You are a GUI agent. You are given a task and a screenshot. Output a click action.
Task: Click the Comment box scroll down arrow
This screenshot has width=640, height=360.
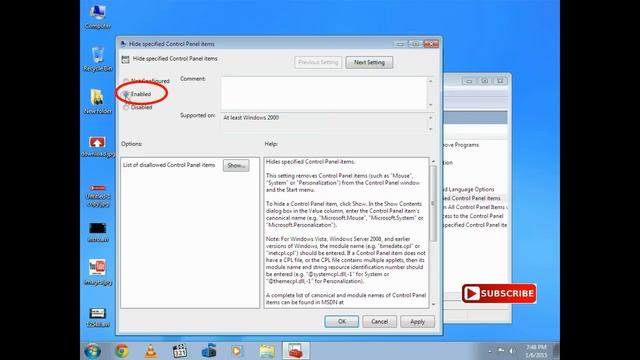430,105
